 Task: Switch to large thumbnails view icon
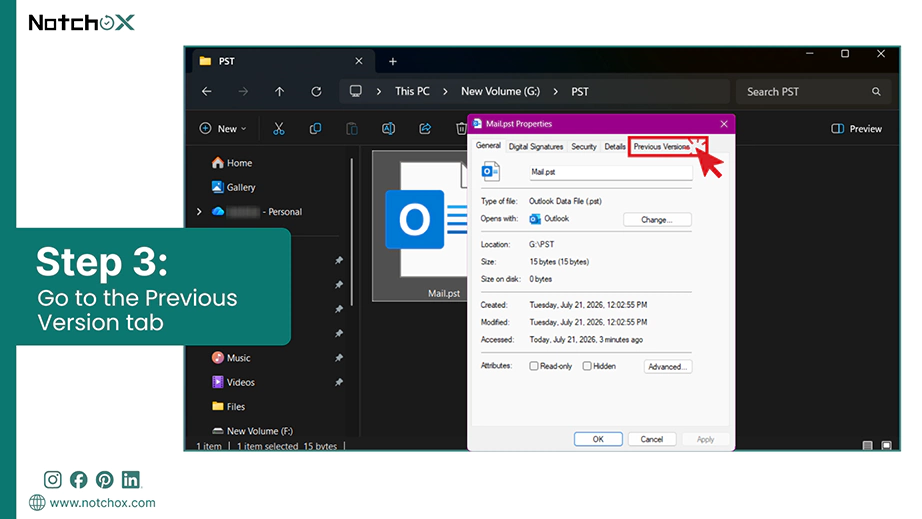pos(886,446)
